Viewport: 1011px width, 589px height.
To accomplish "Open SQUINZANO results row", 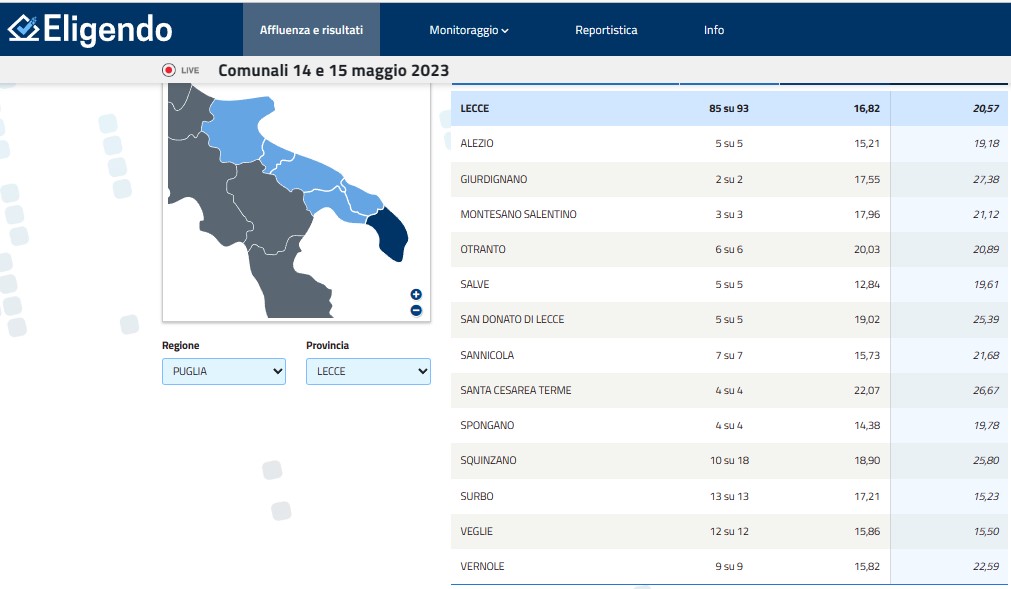I will pyautogui.click(x=488, y=460).
